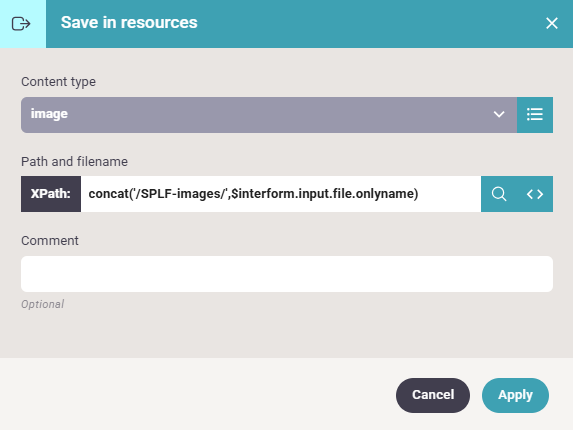Click the chevron arrow in the Content type field
This screenshot has height=430, width=573.
coord(499,114)
